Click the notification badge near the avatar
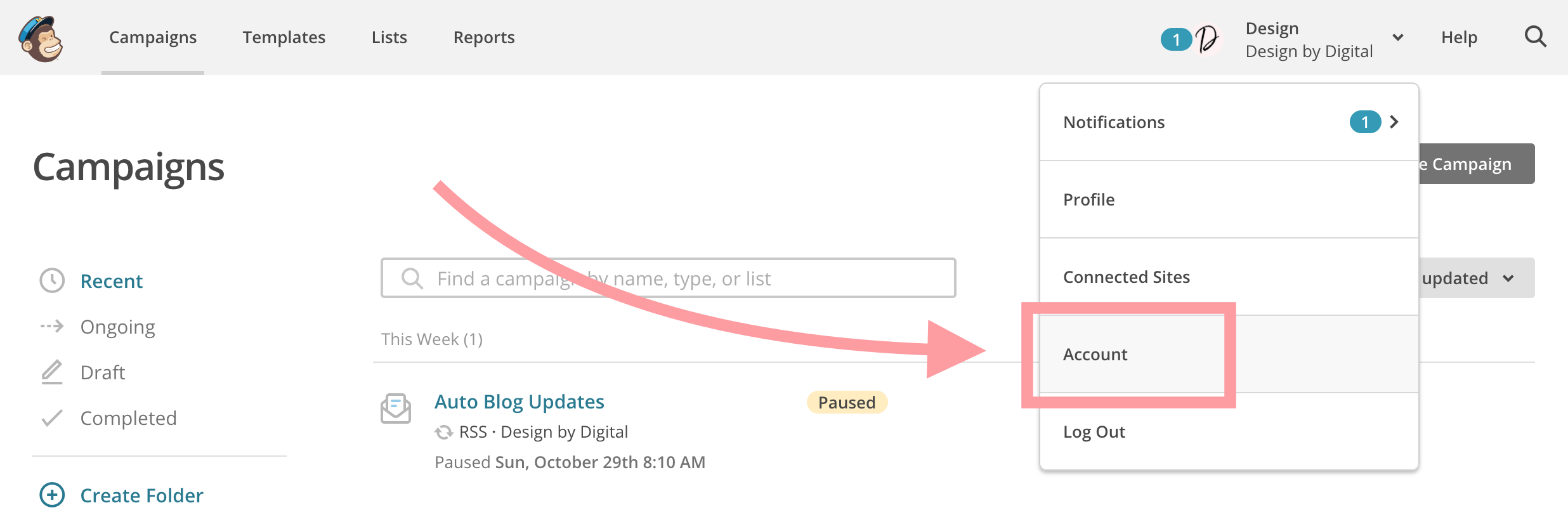This screenshot has width=1568, height=529. pos(1176,39)
